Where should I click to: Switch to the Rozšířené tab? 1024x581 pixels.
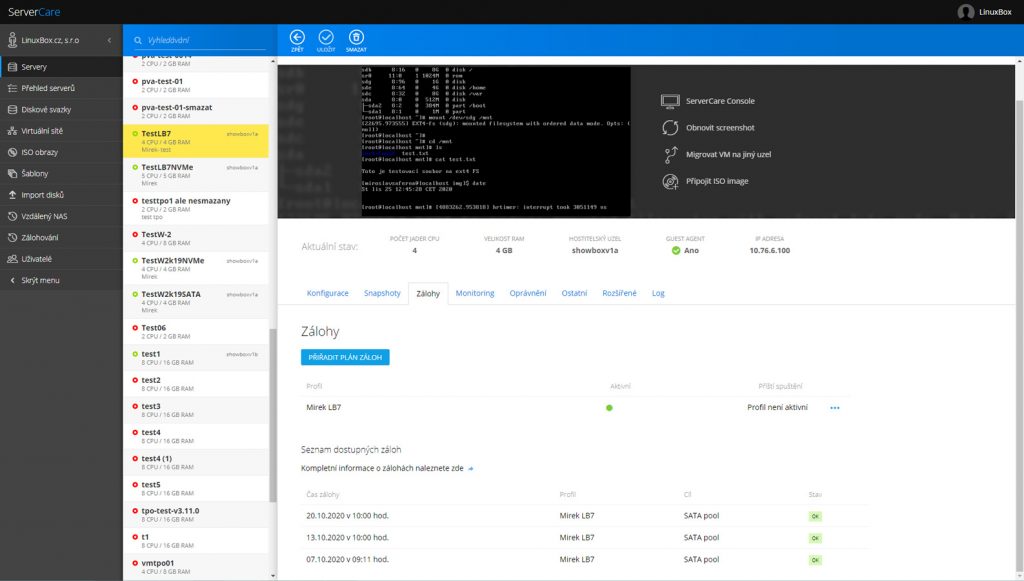click(619, 293)
